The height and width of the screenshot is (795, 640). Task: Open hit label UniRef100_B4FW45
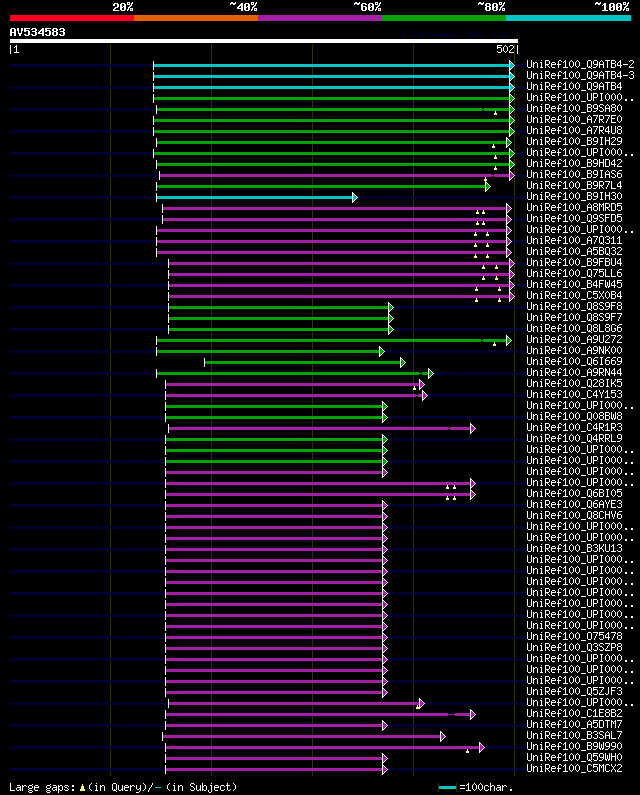[574, 284]
